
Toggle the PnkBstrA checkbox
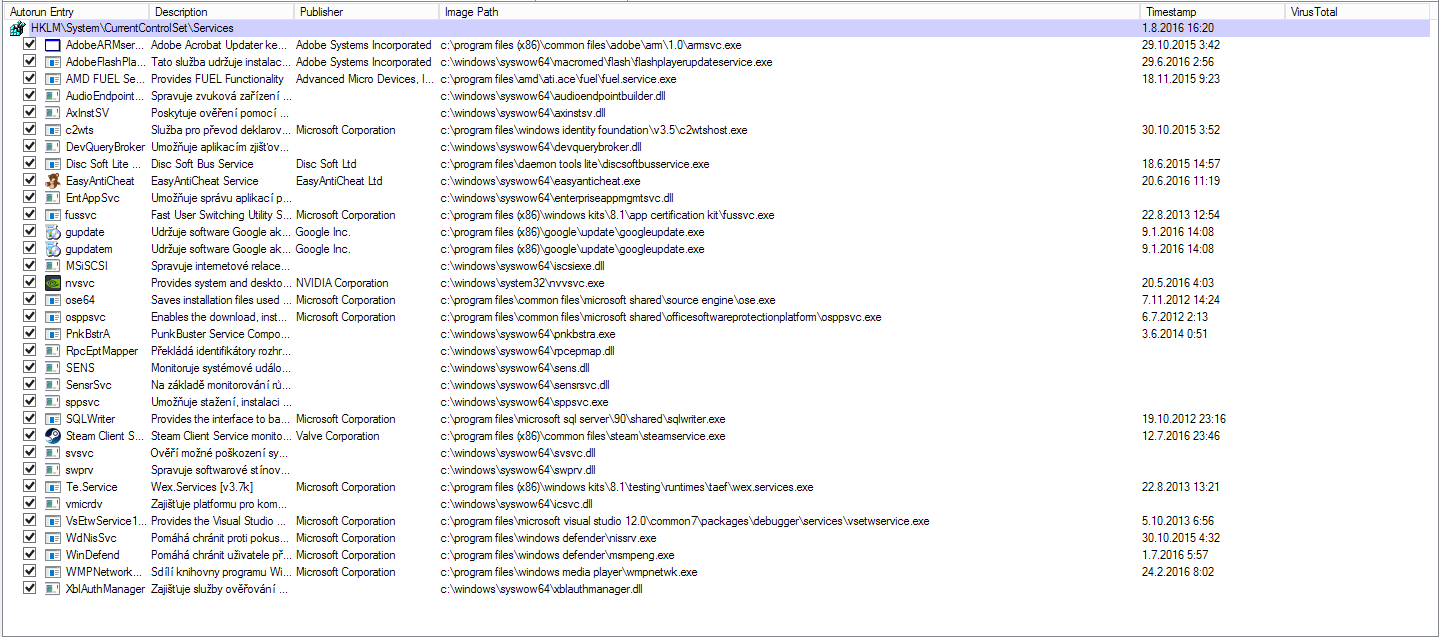pos(30,334)
